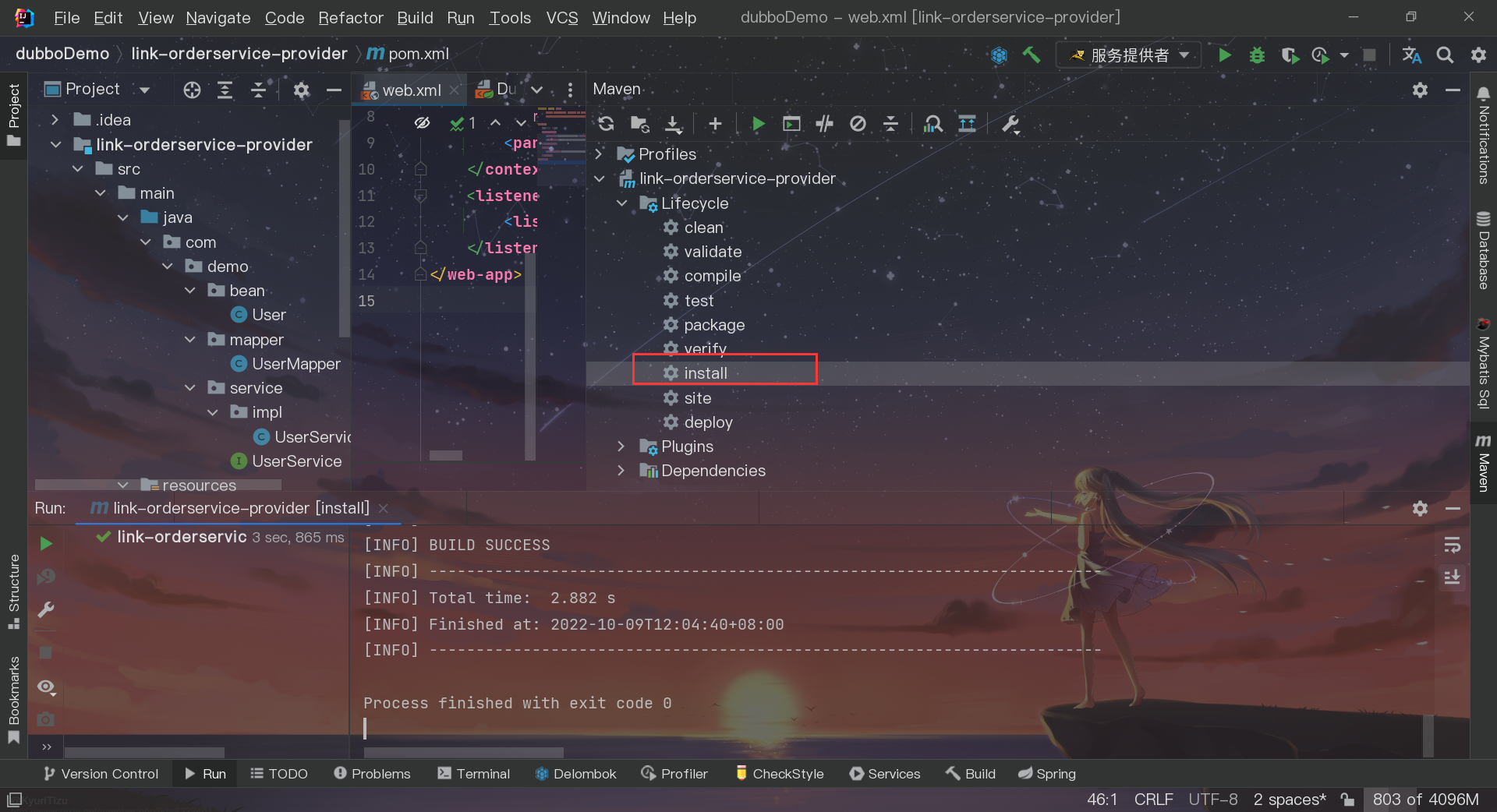Expand the Dependencies node in Maven
This screenshot has width=1497, height=812.
[621, 470]
